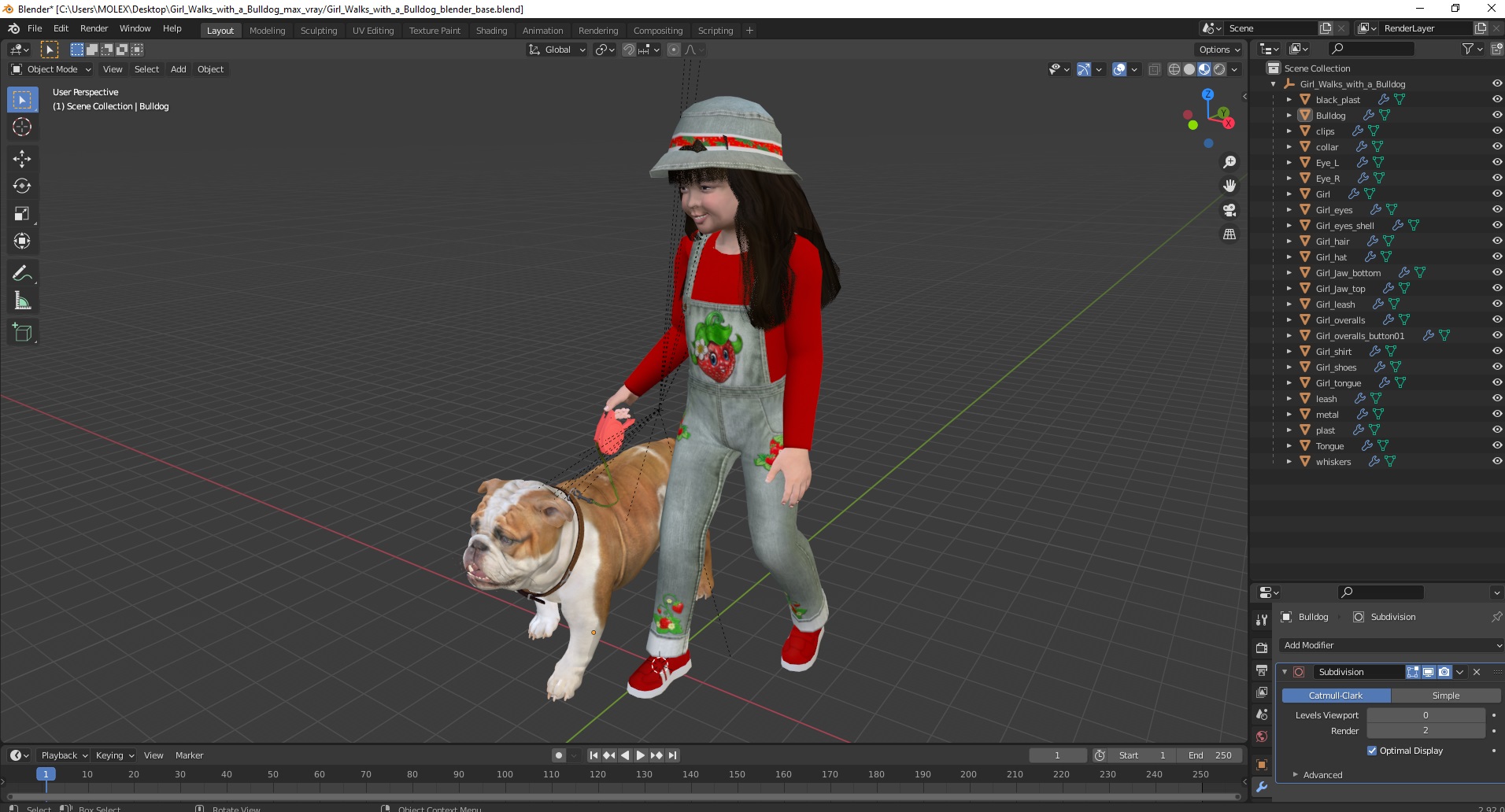Jump to the timeline end frame
The image size is (1505, 812).
click(672, 755)
